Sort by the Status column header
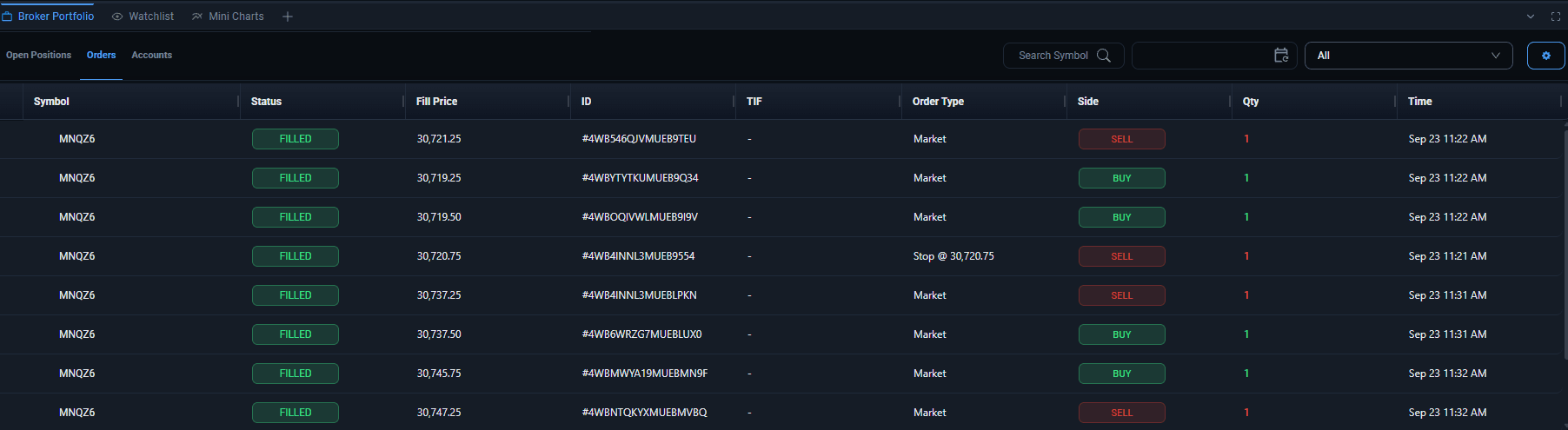This screenshot has height=430, width=1568. 266,102
